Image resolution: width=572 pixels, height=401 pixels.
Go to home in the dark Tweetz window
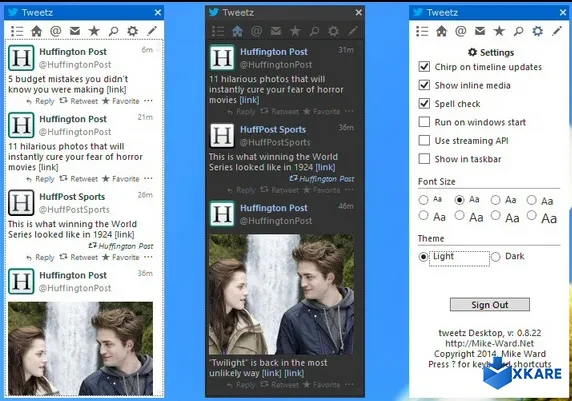237,31
